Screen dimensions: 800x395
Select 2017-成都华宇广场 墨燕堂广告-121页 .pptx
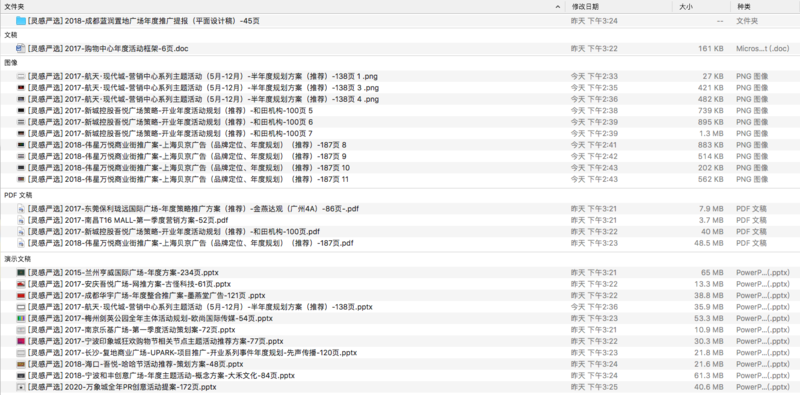pos(147,295)
